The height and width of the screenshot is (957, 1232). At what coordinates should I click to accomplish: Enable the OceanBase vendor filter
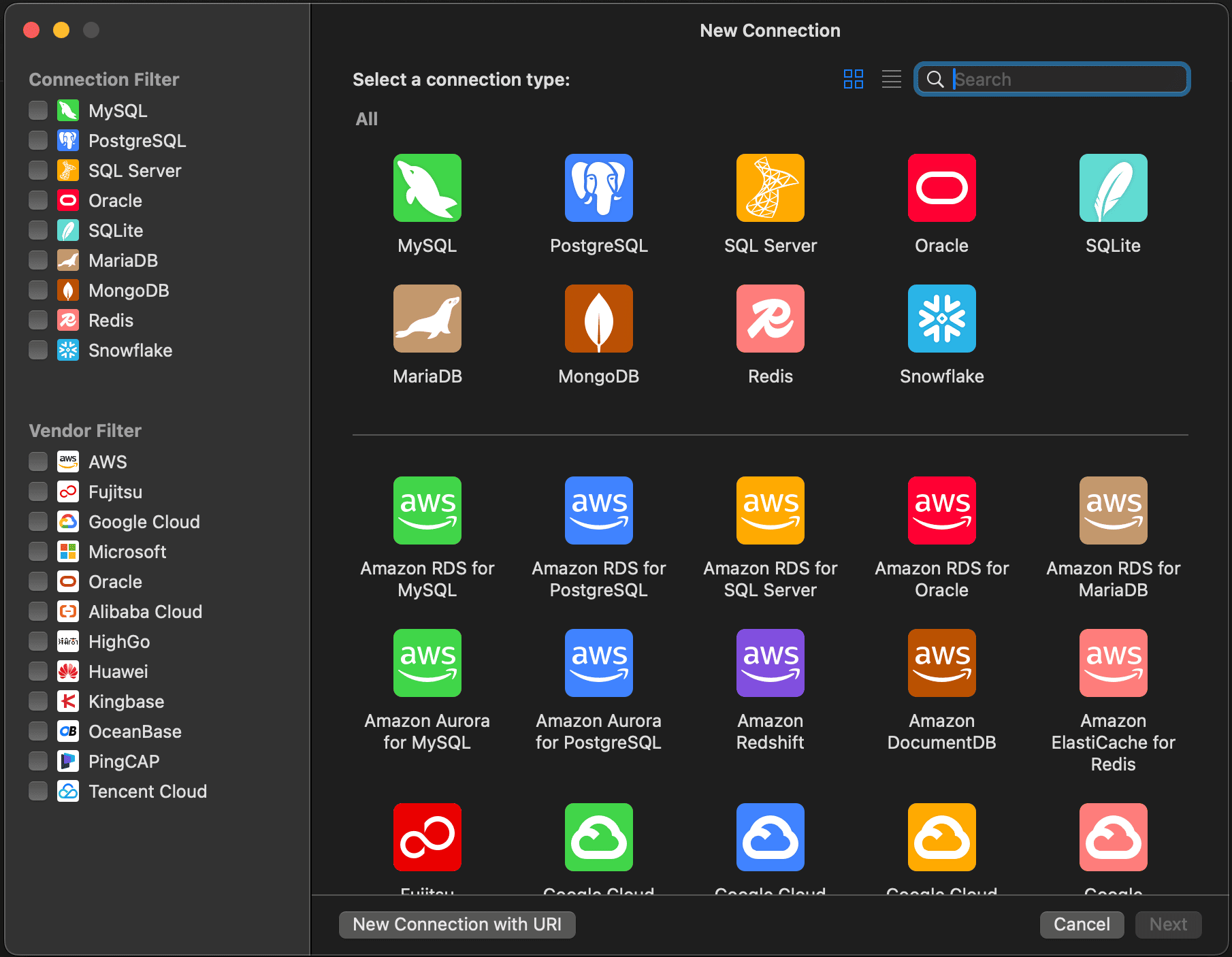pos(38,731)
